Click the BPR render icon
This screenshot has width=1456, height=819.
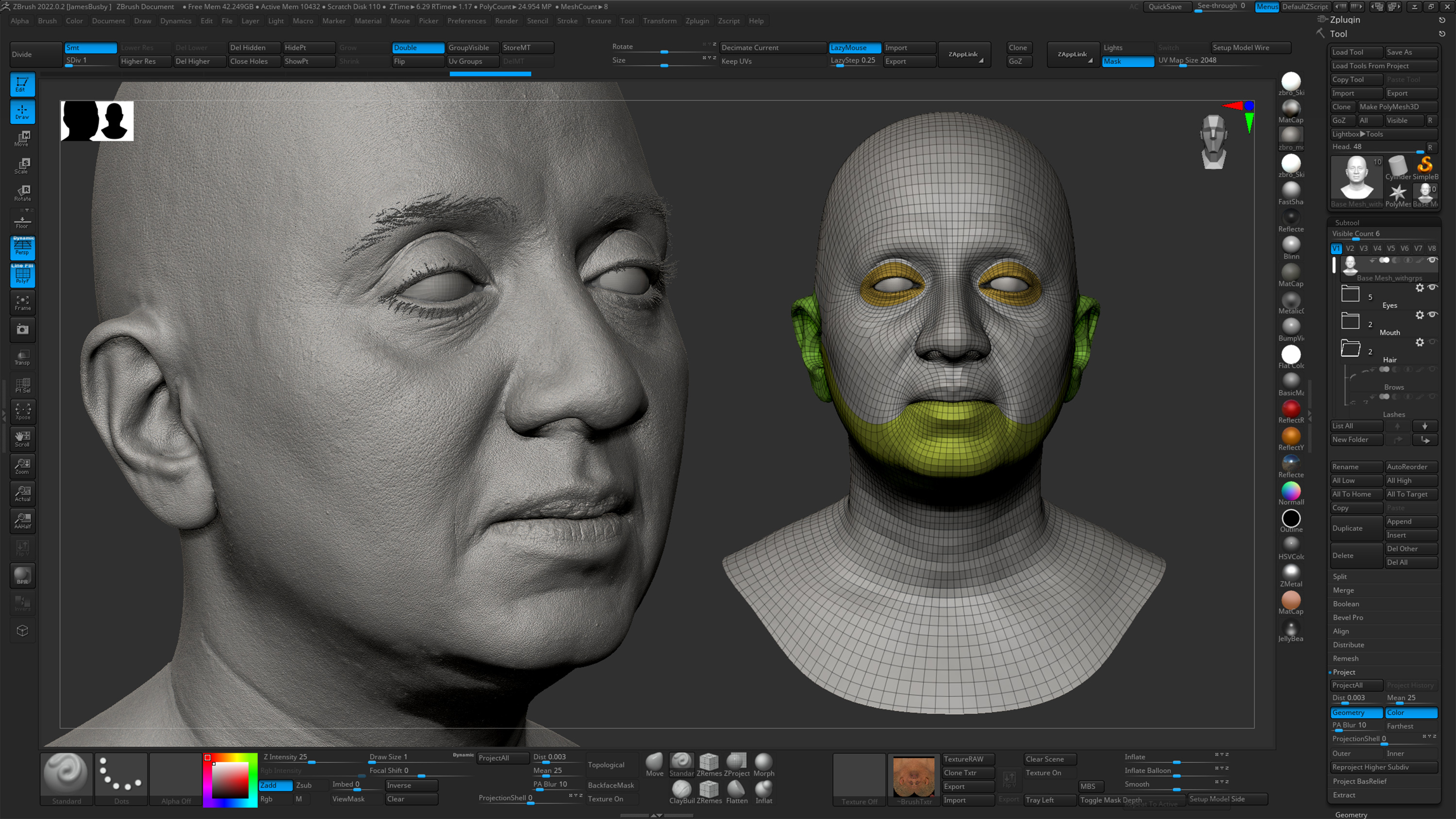pos(22,575)
